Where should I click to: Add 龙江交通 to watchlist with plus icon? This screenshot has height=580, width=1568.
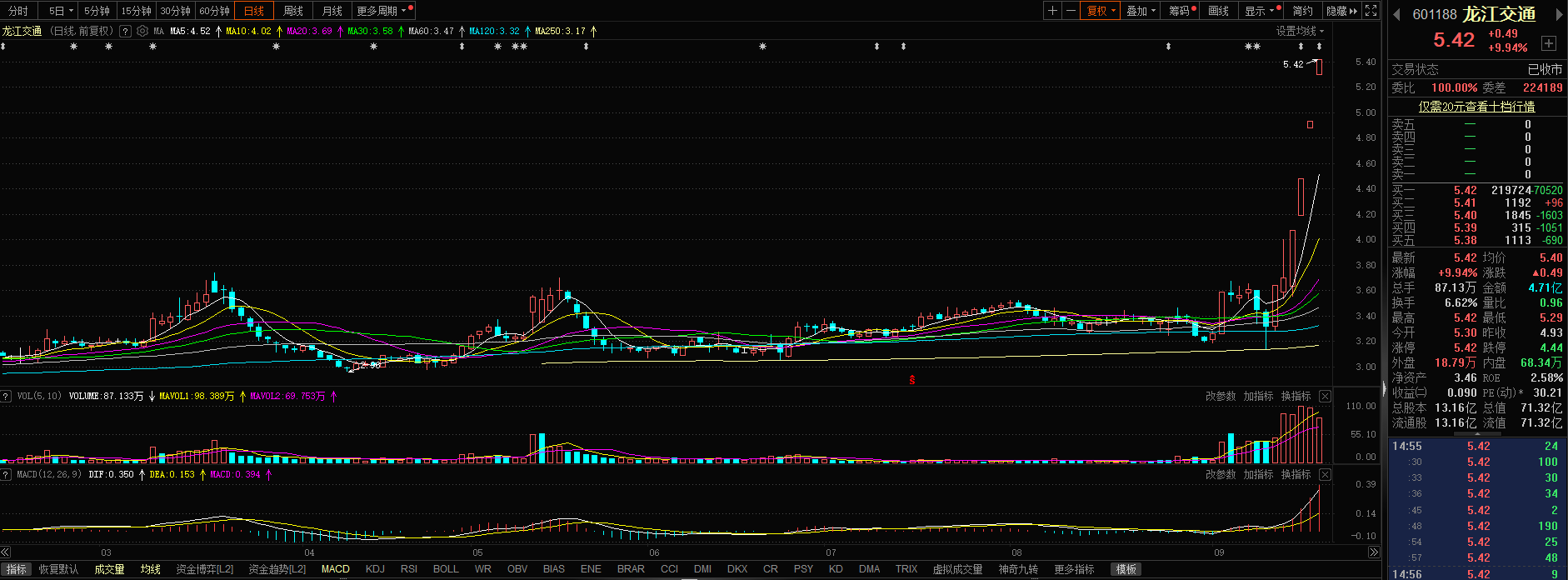point(1549,43)
